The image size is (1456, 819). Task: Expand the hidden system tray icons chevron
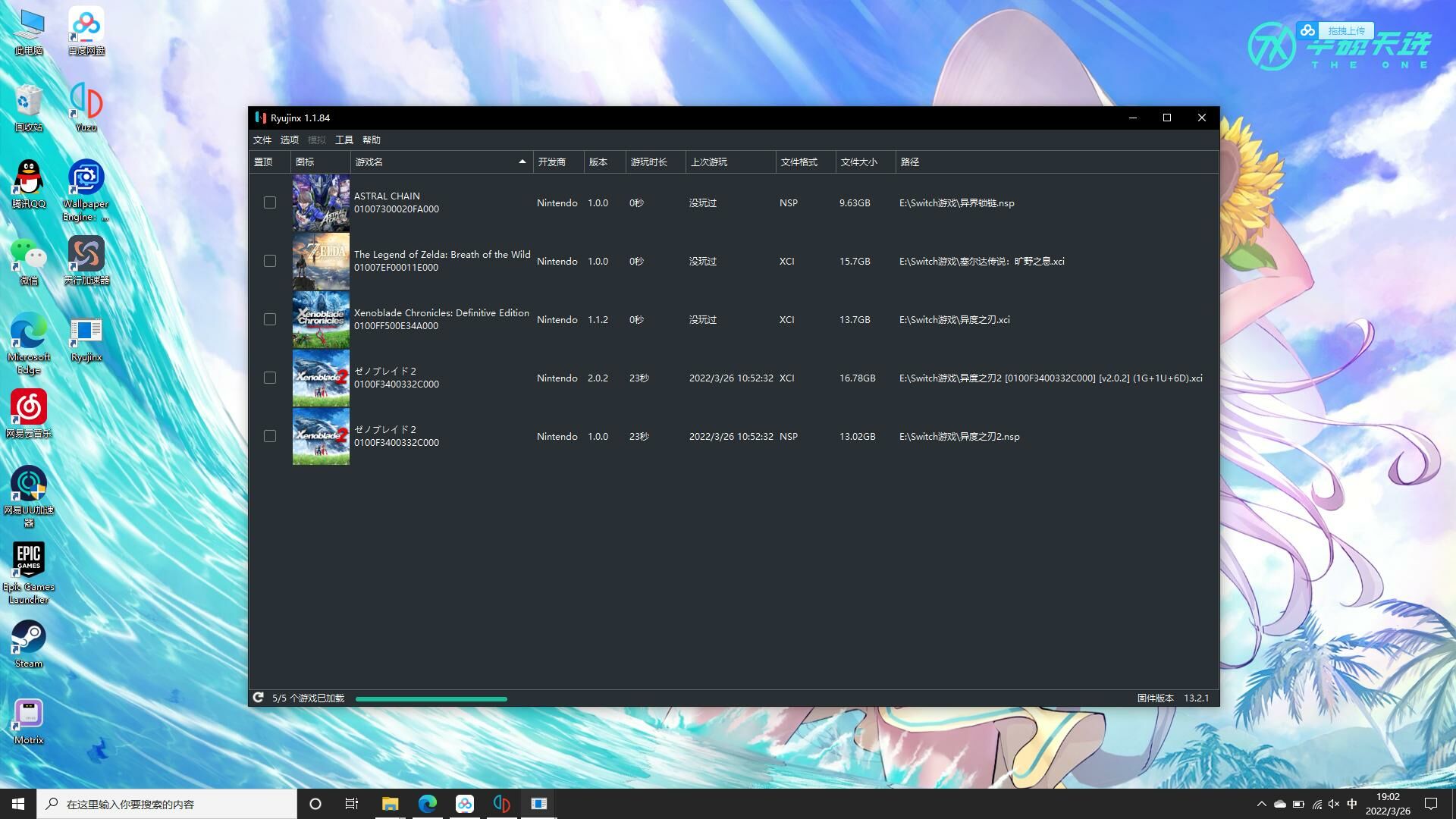(1261, 804)
